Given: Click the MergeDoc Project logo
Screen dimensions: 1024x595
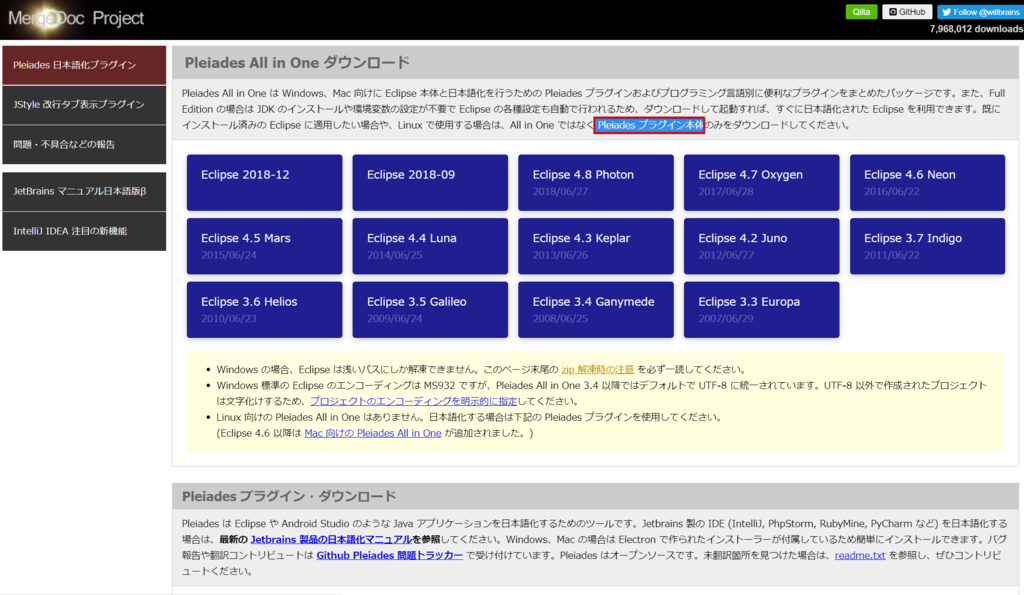Looking at the screenshot, I should (76, 18).
